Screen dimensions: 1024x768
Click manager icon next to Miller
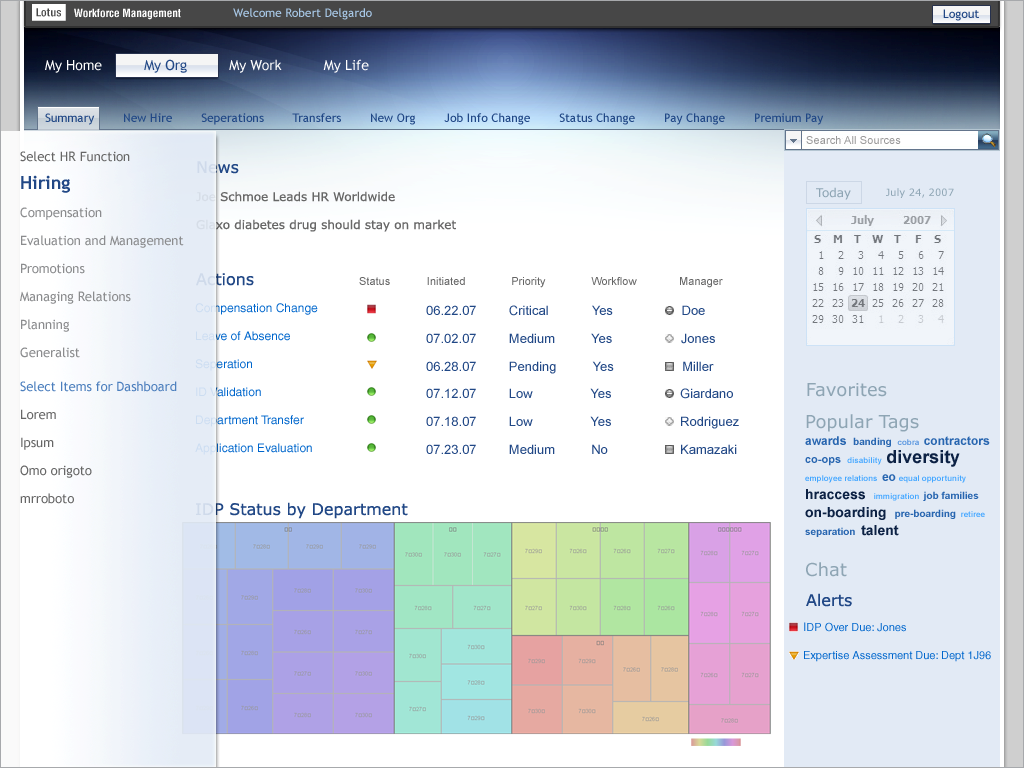(x=669, y=366)
